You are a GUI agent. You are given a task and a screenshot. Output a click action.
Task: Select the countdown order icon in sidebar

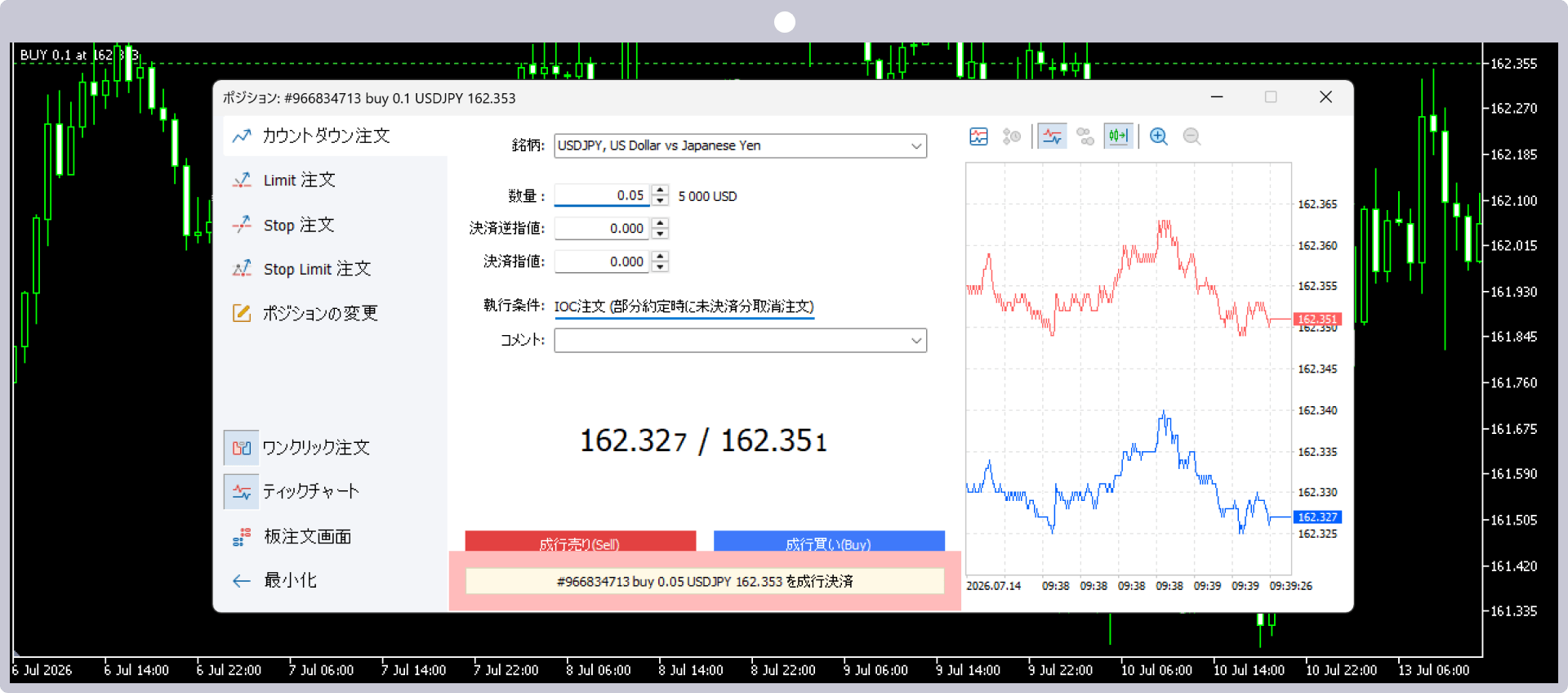click(x=242, y=136)
